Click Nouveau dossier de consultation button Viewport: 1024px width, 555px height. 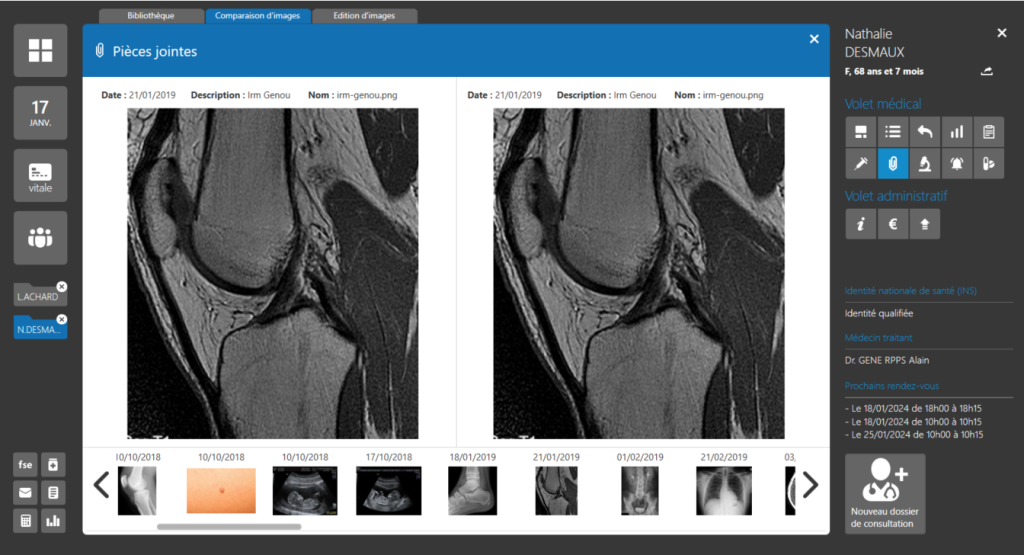[884, 493]
